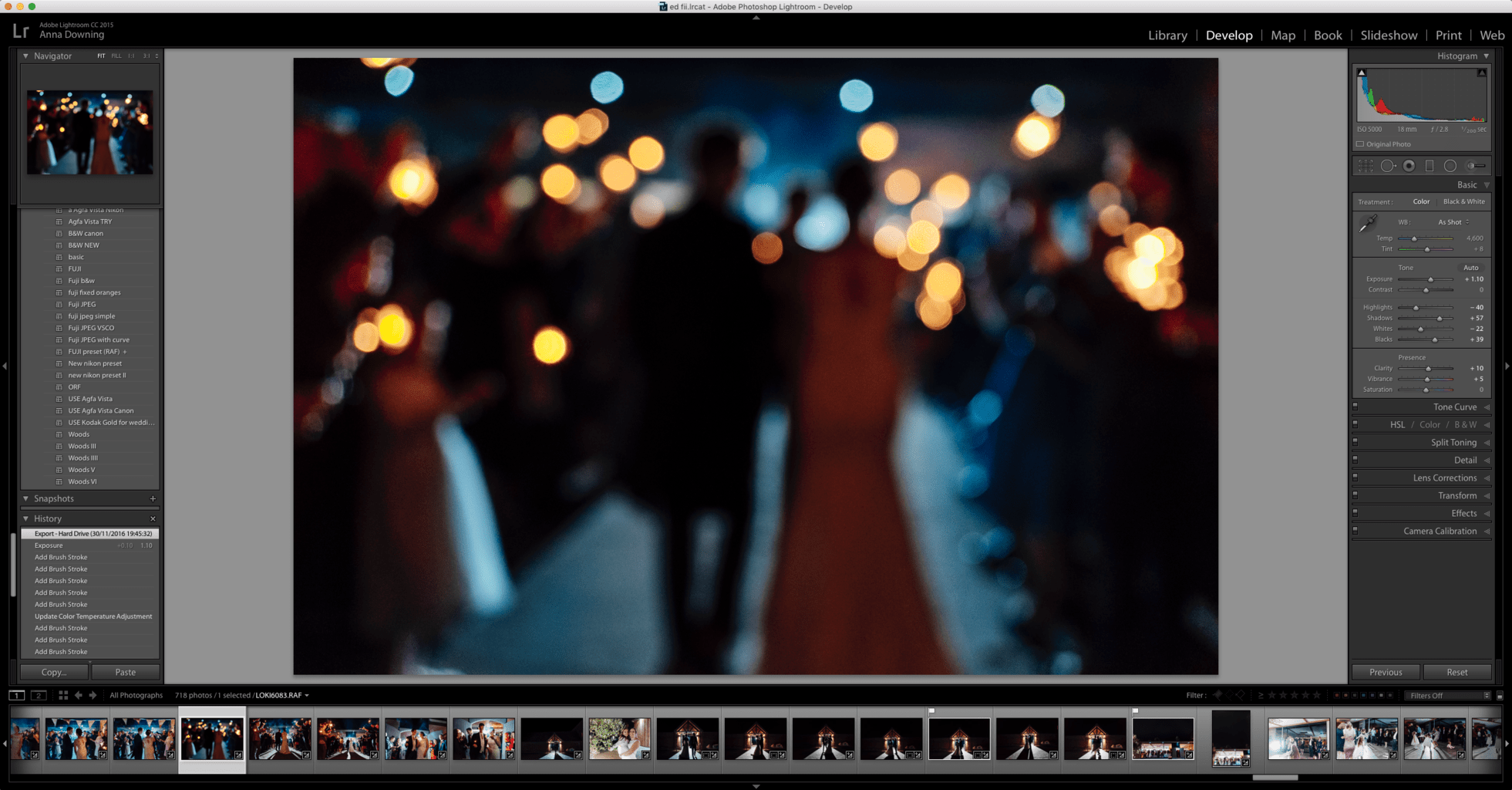The image size is (1512, 790).
Task: Go back with the left arrow in filmstrip bar
Action: tap(78, 695)
